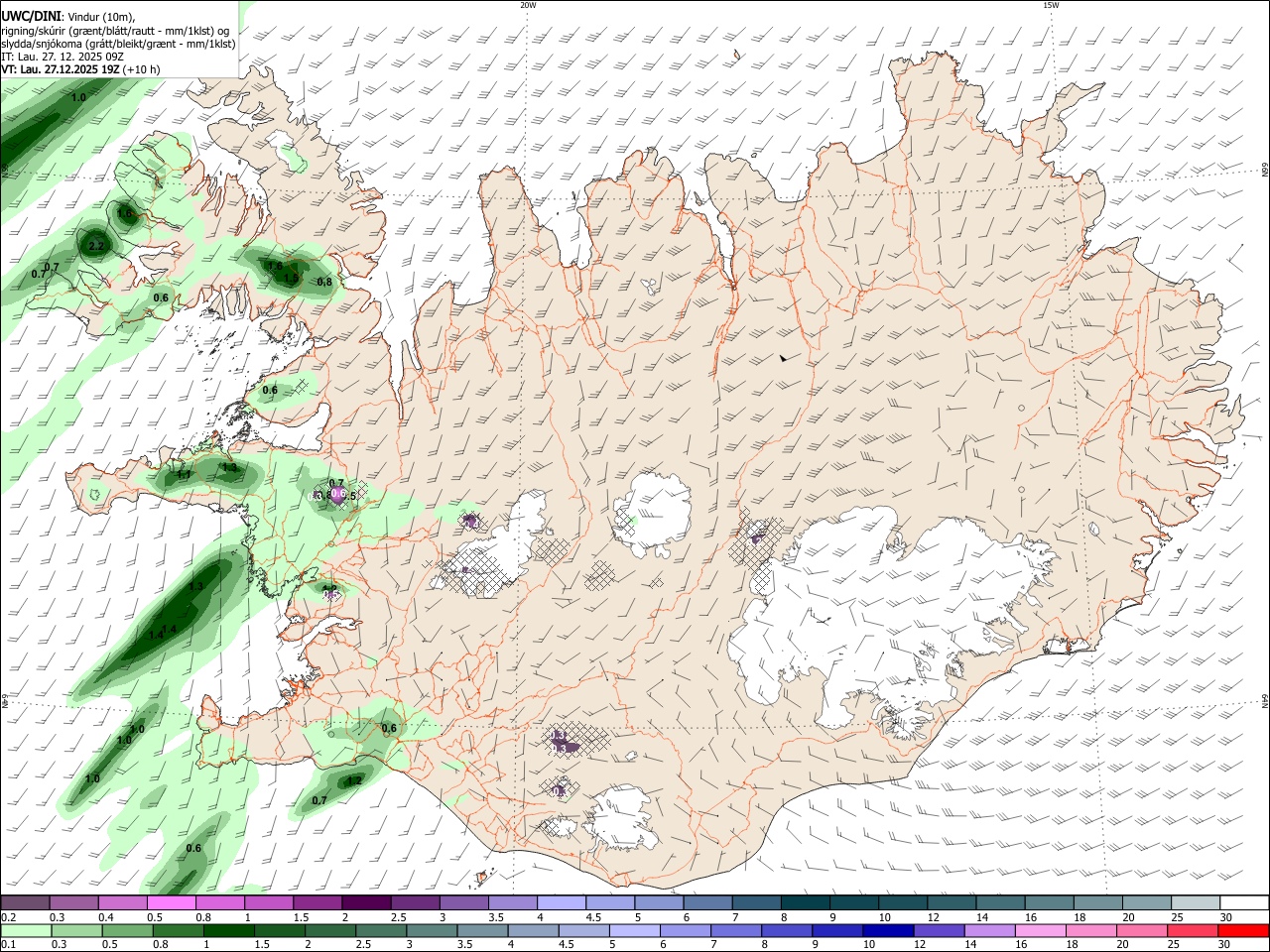This screenshot has height=952, width=1270.
Task: Select the 1.1 precipitation value on the Snæfellsnes peninsula
Action: coord(184,475)
